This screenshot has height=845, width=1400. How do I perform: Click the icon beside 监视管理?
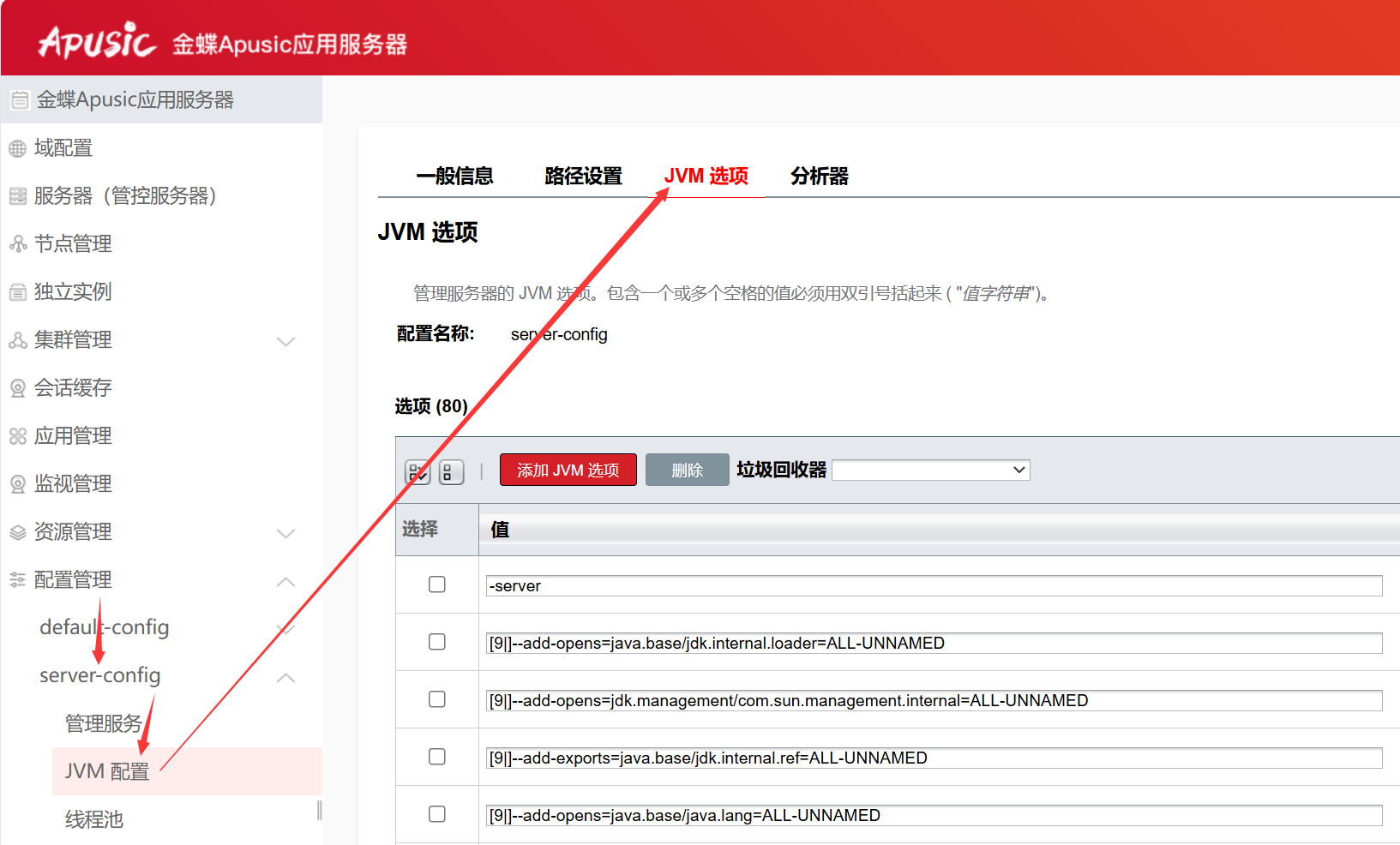(18, 484)
